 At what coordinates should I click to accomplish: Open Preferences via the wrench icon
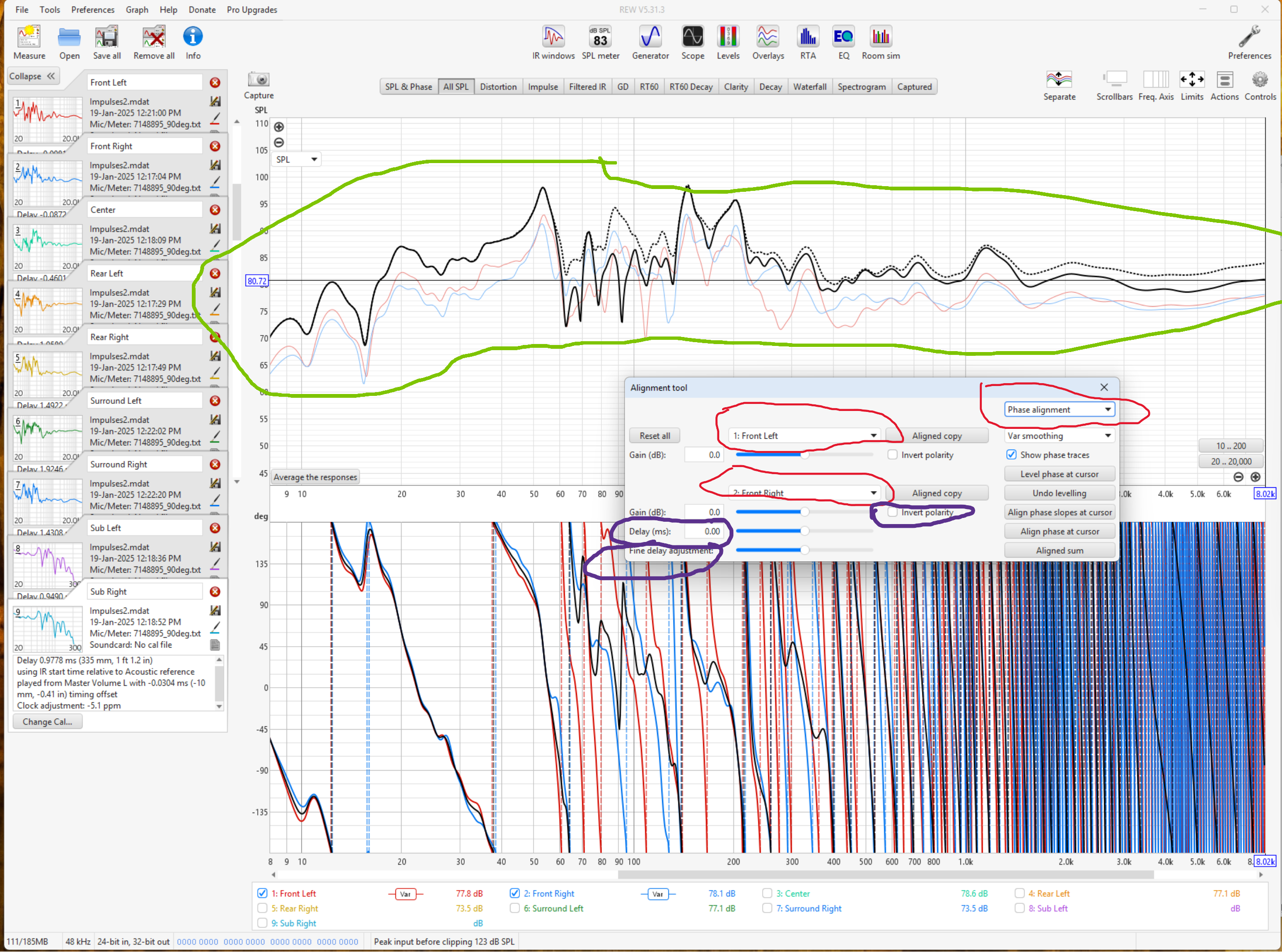1249,42
